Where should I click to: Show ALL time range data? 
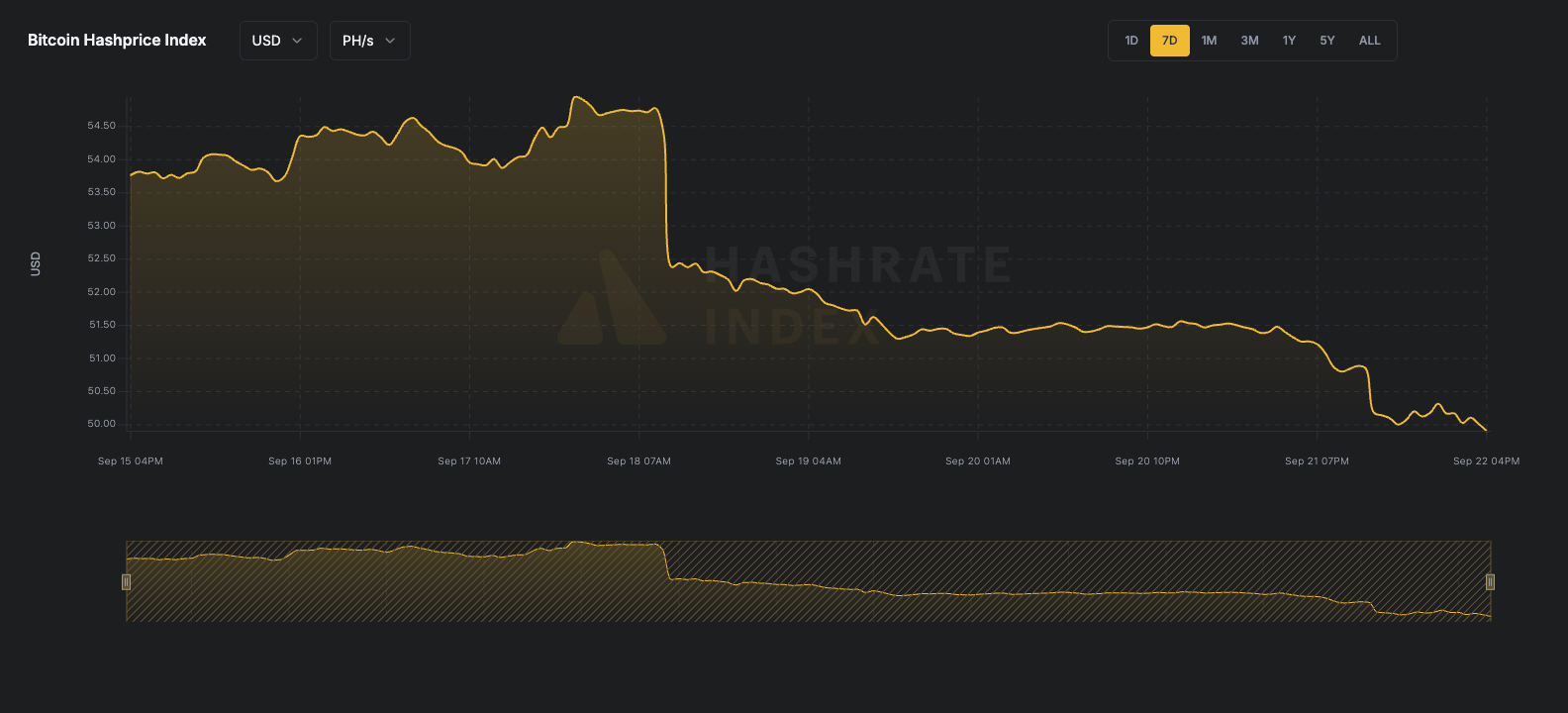point(1370,41)
